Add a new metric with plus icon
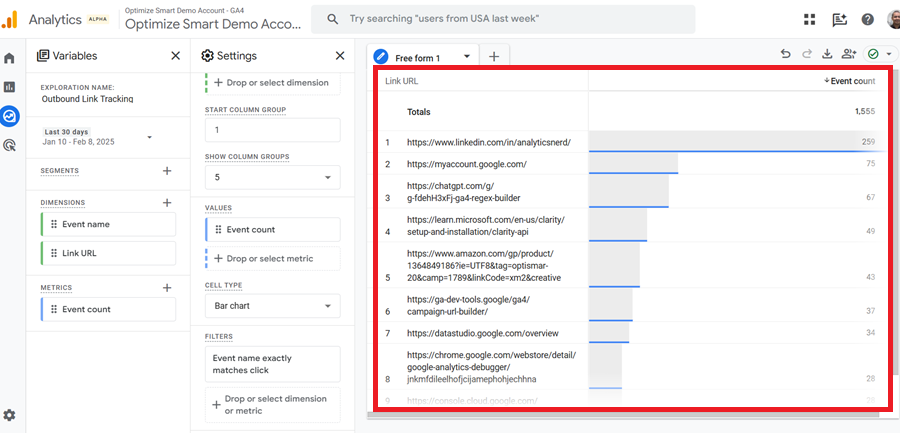This screenshot has height=433, width=900. (167, 288)
